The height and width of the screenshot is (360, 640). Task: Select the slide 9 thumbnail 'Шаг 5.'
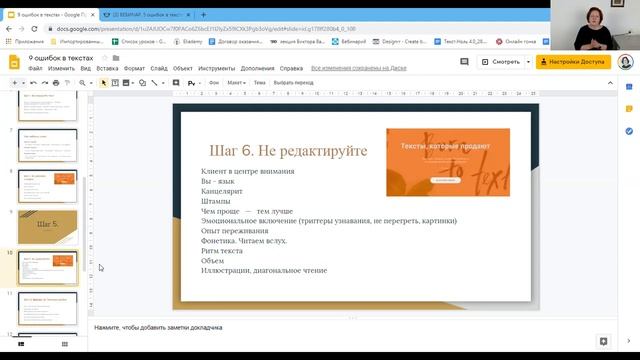tap(47, 227)
